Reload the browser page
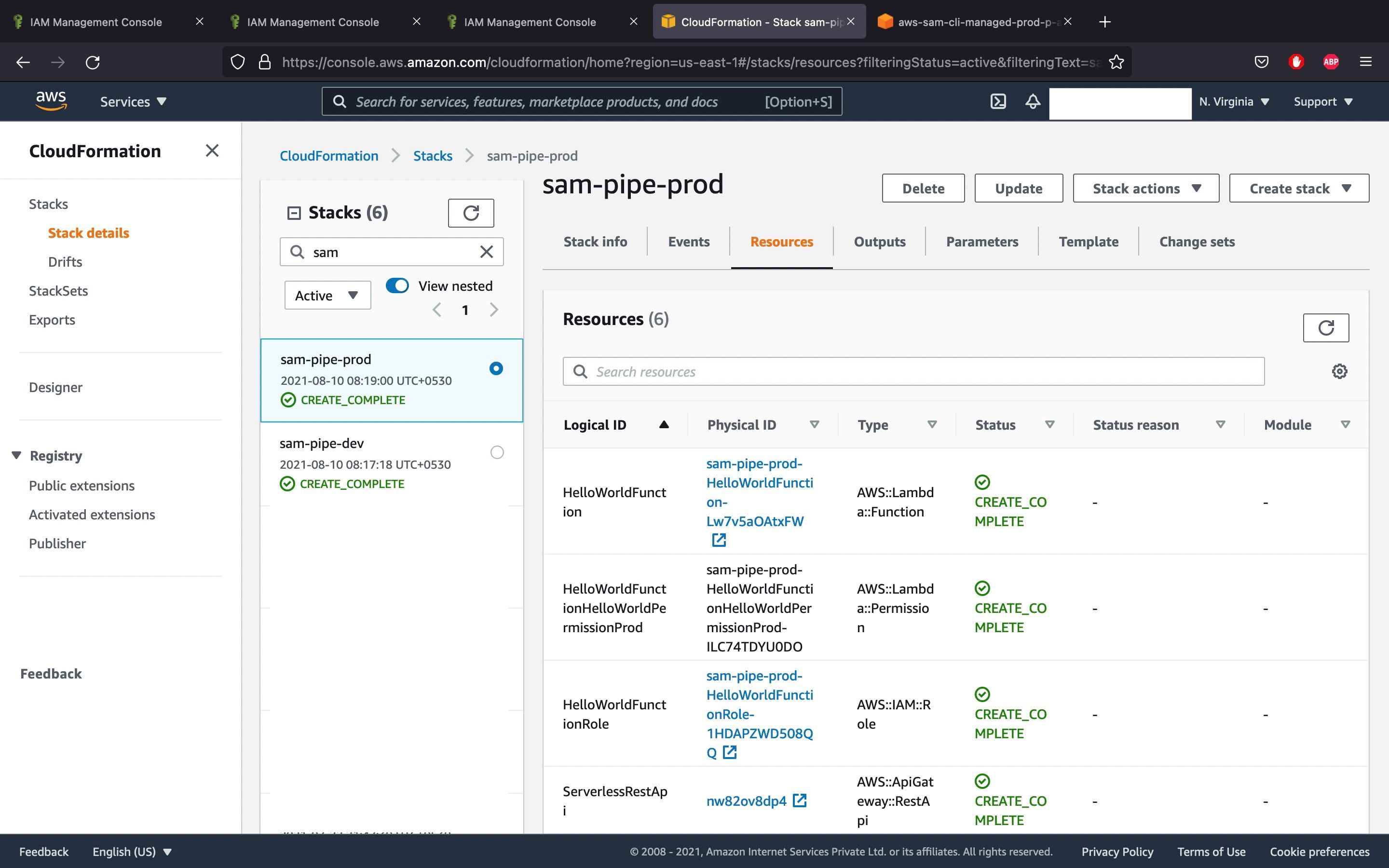This screenshot has height=868, width=1389. click(93, 62)
